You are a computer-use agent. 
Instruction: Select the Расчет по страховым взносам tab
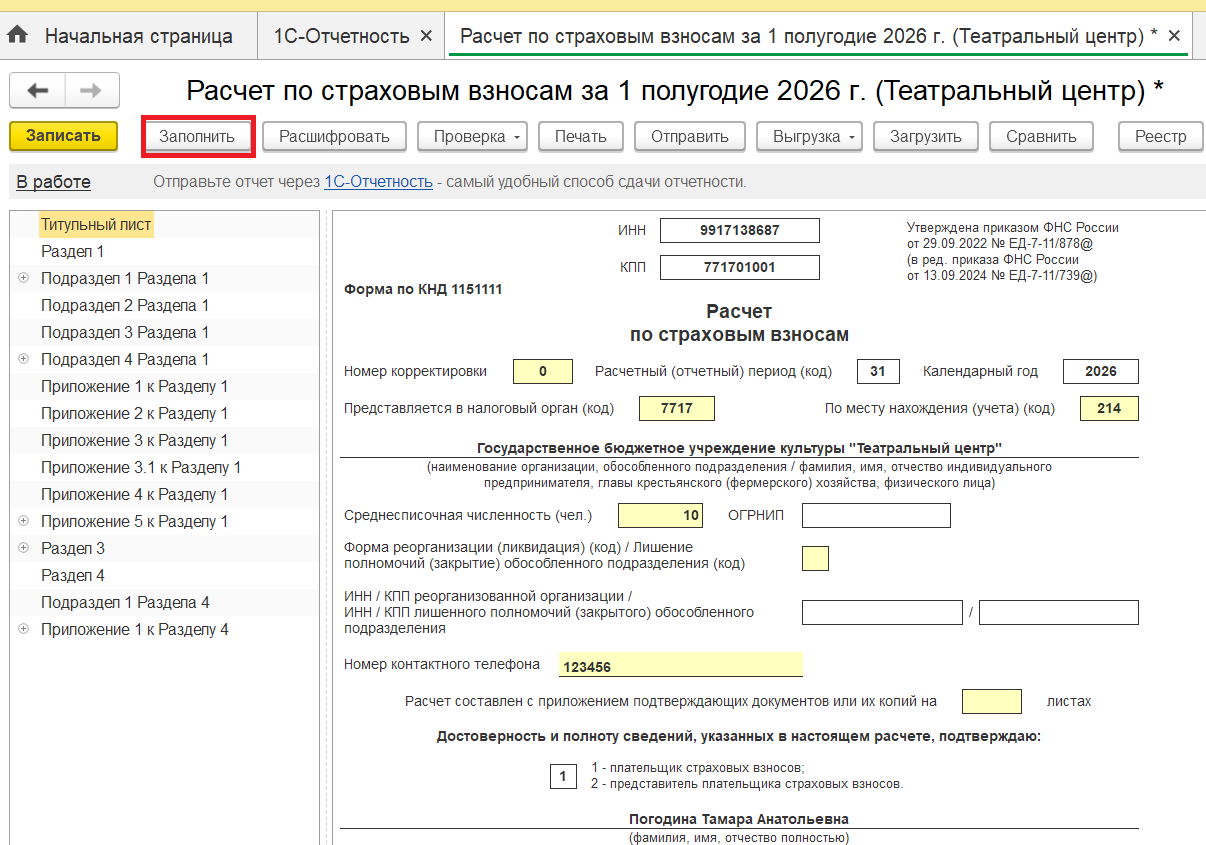pos(808,36)
